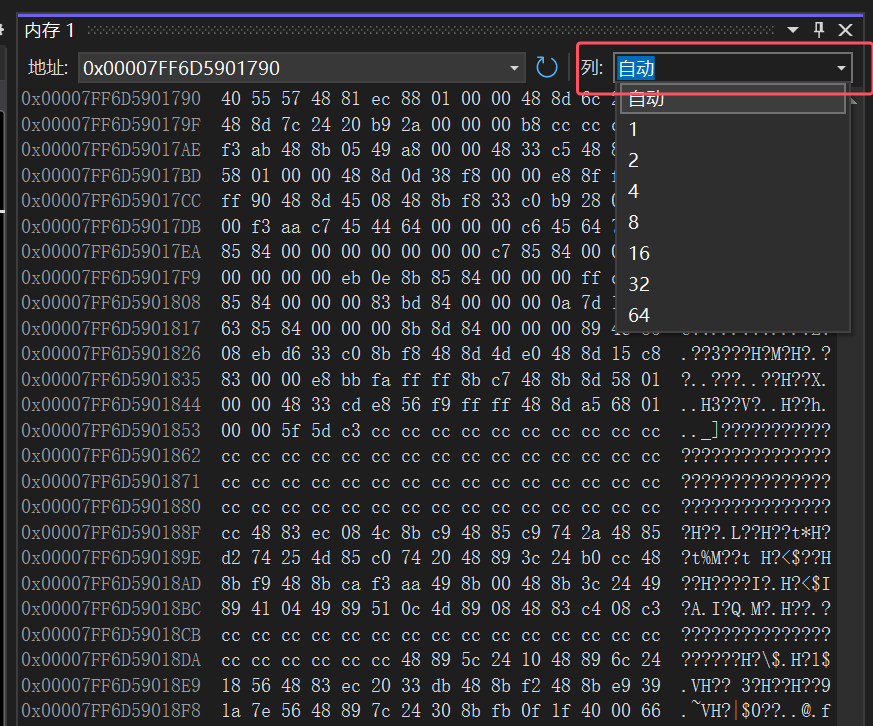Click ASCII text '??H????I?.H?<$I'
The height and width of the screenshot is (726, 873).
click(756, 583)
